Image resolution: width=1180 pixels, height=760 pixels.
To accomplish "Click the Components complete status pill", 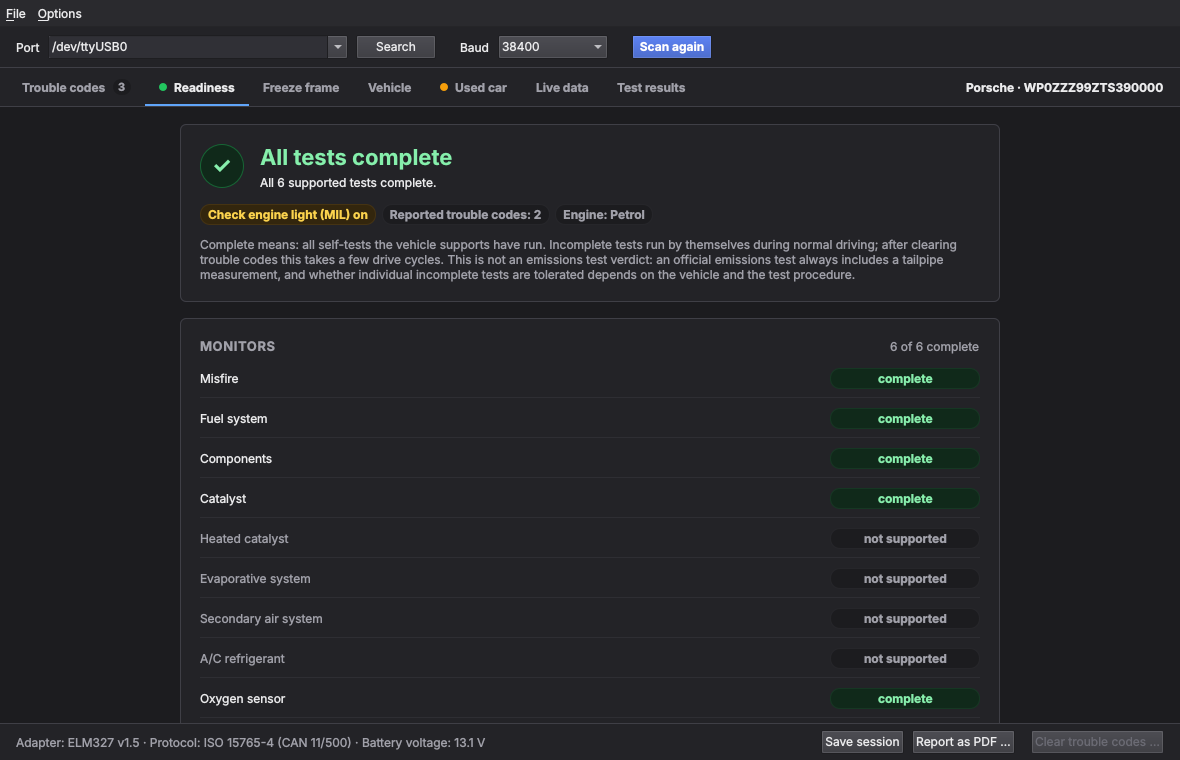I will (905, 458).
